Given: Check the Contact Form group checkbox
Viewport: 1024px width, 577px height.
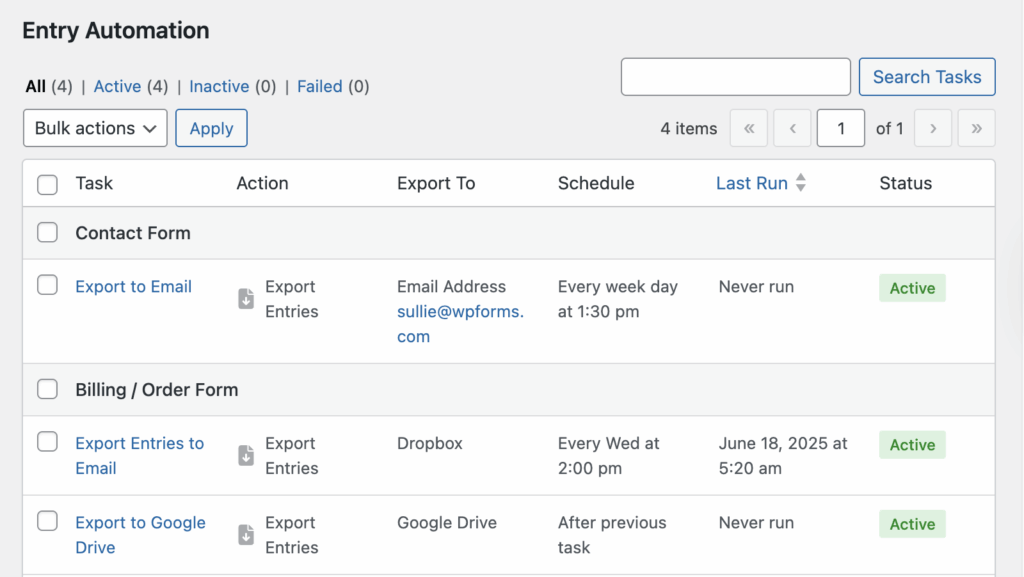Looking at the screenshot, I should [x=47, y=232].
